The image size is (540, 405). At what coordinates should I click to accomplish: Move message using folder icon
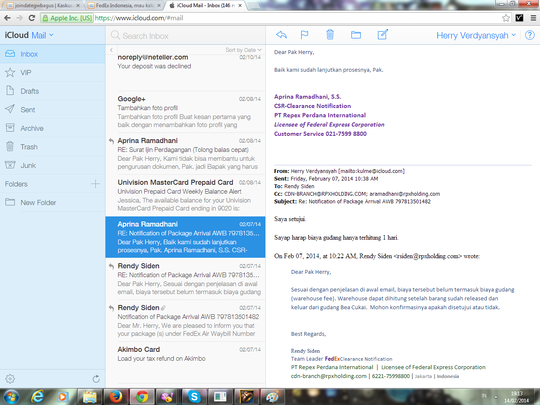(x=356, y=35)
